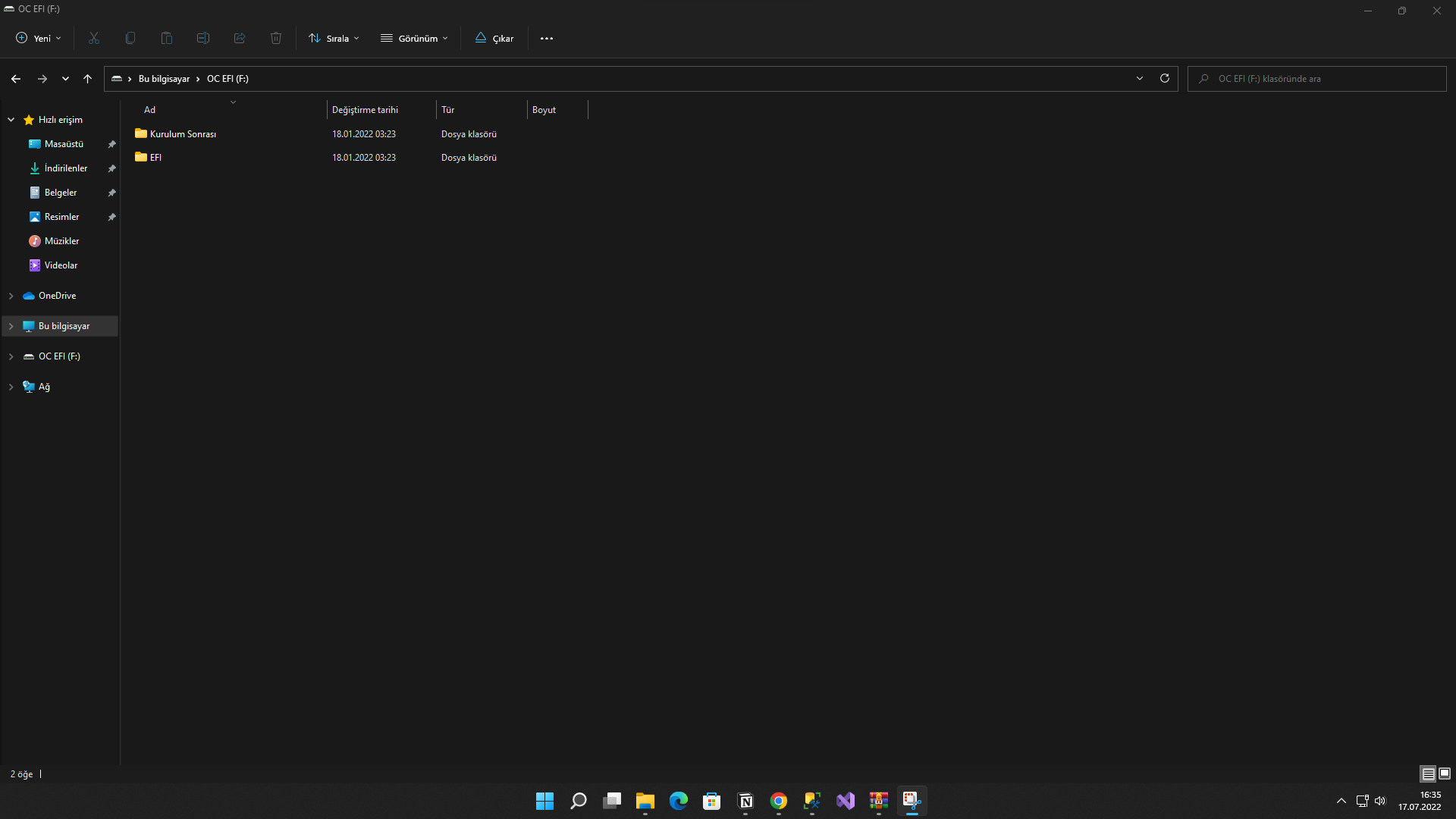Screen dimensions: 1456x819
Task: Open Google Chrome from the taskbar
Action: [x=779, y=801]
